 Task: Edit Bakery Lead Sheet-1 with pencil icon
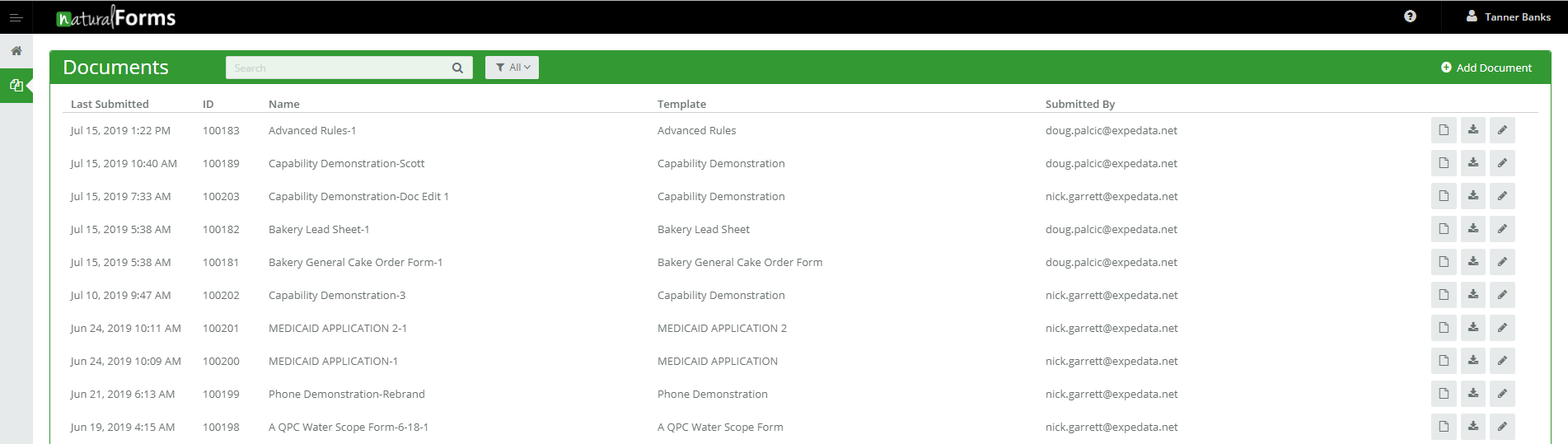click(1502, 229)
